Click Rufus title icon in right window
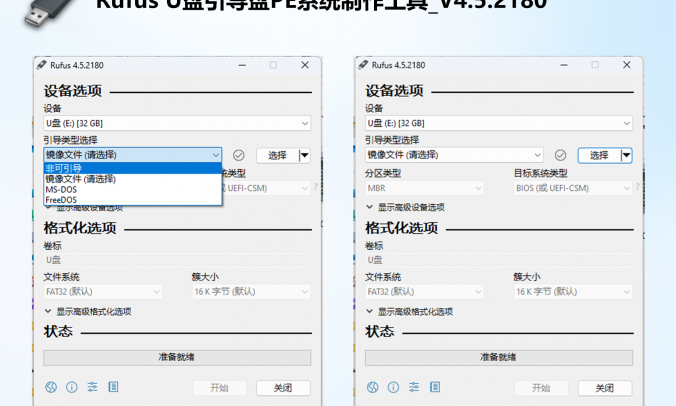 tap(363, 65)
